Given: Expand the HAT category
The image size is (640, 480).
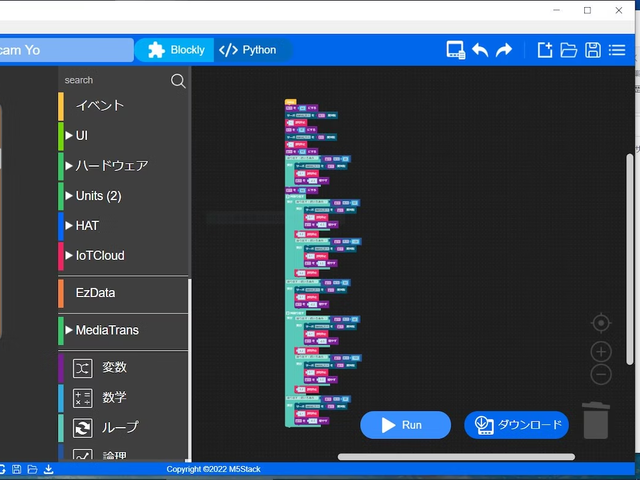Looking at the screenshot, I should 123,226.
